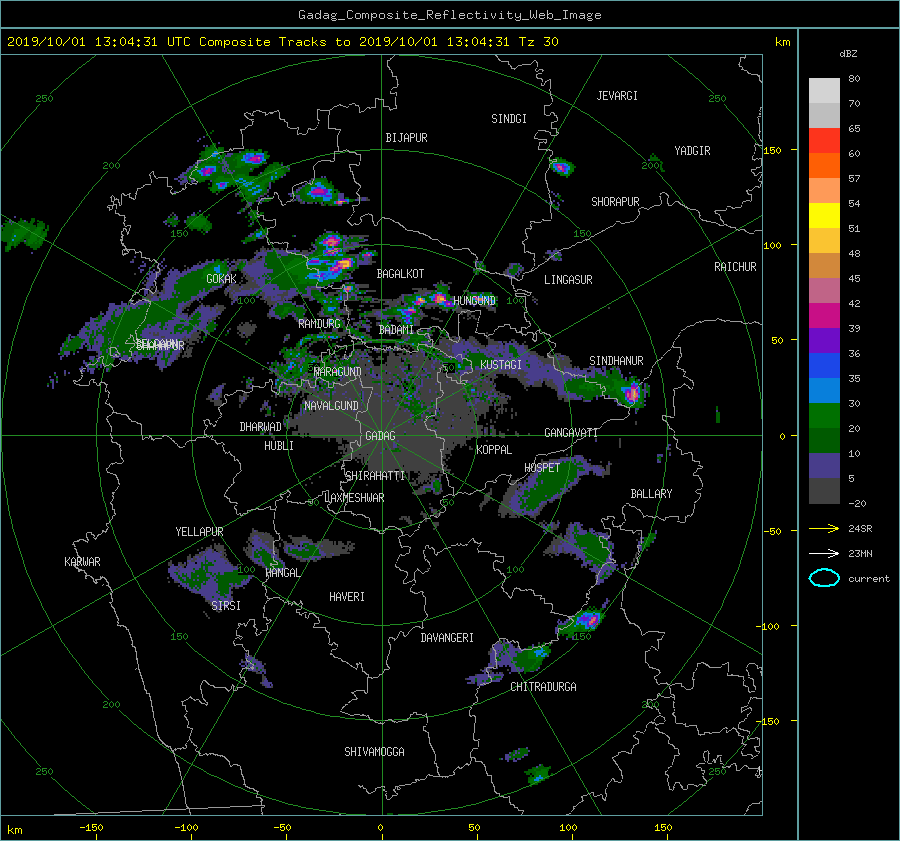The width and height of the screenshot is (900, 841).
Task: Click the BALLARY city label
Action: click(x=651, y=494)
